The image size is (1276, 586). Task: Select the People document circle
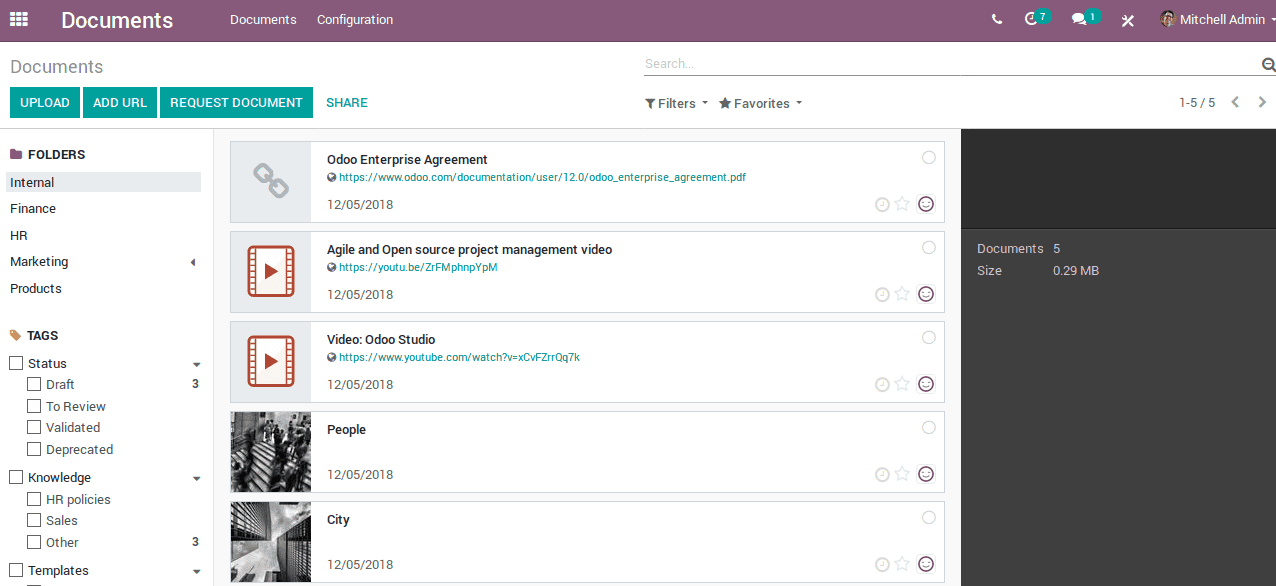pos(929,427)
